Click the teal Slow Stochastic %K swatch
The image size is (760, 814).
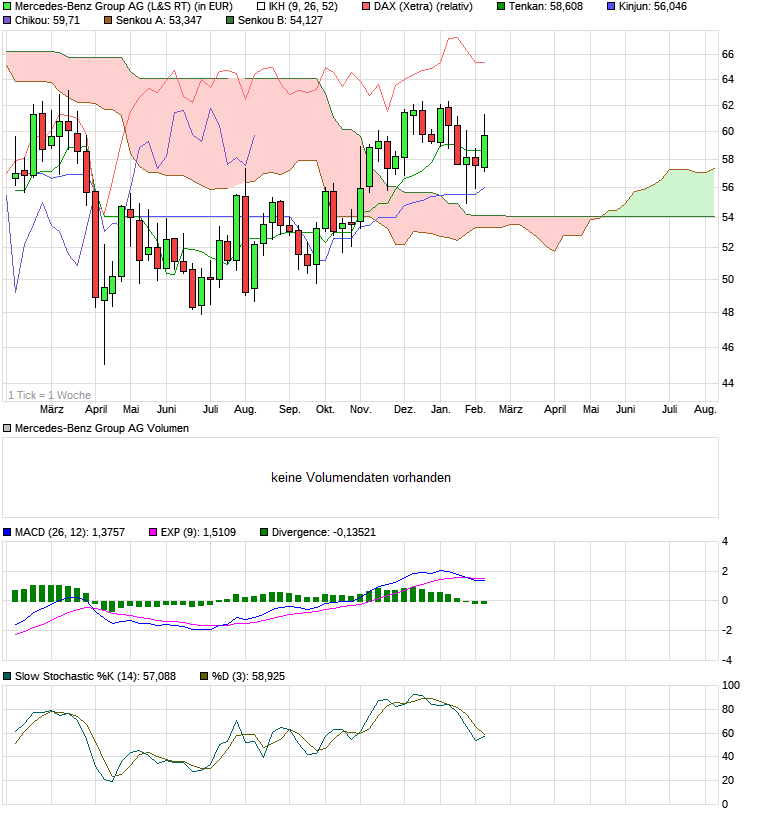(x=7, y=676)
